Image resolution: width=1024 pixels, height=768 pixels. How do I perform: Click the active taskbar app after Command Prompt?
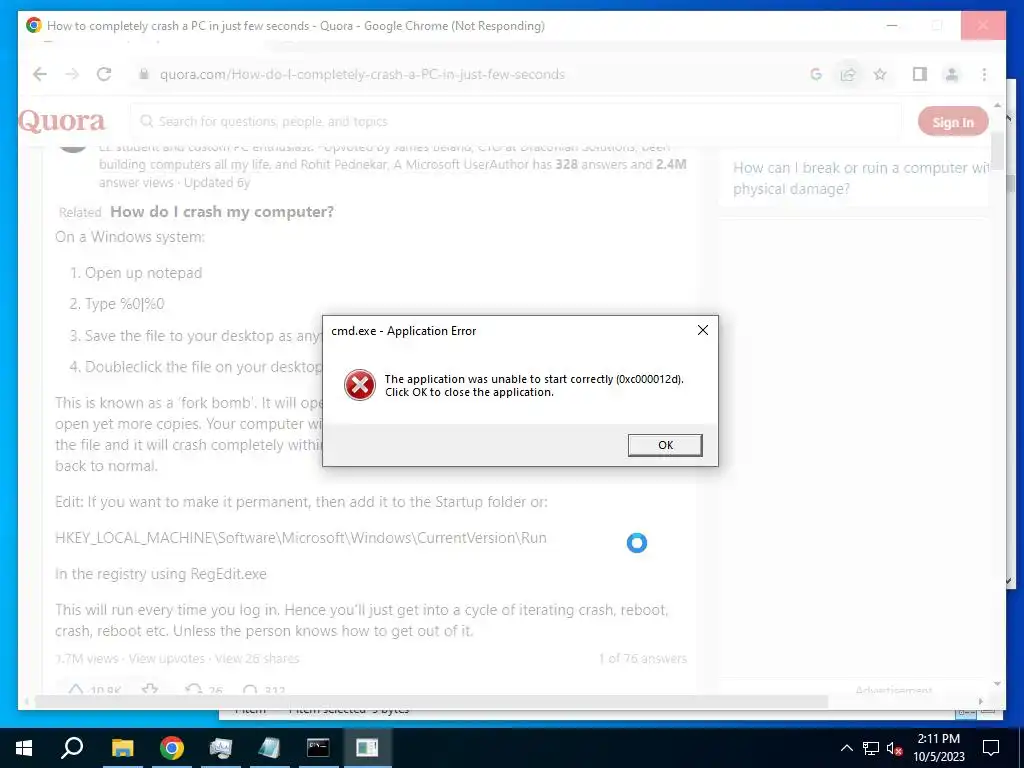point(367,748)
